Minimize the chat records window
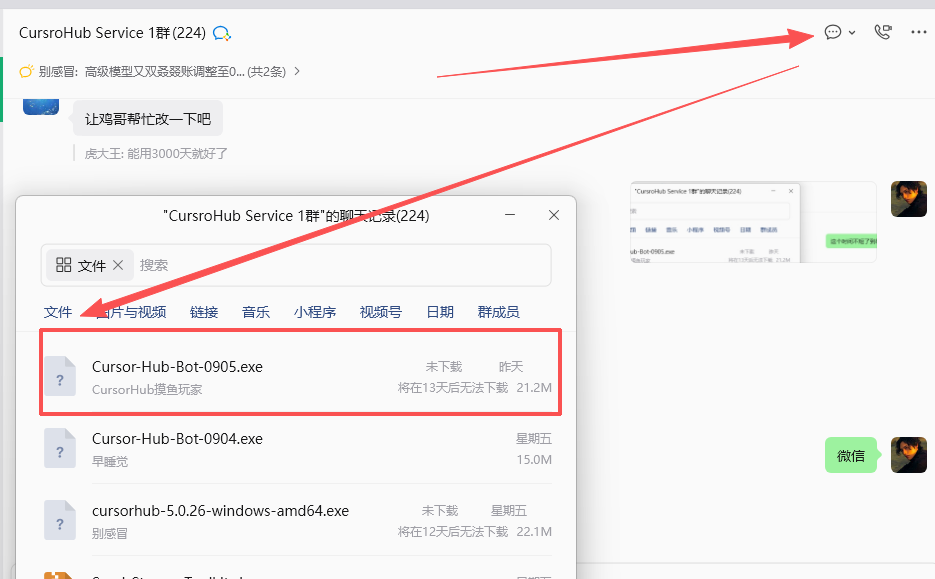 click(510, 215)
